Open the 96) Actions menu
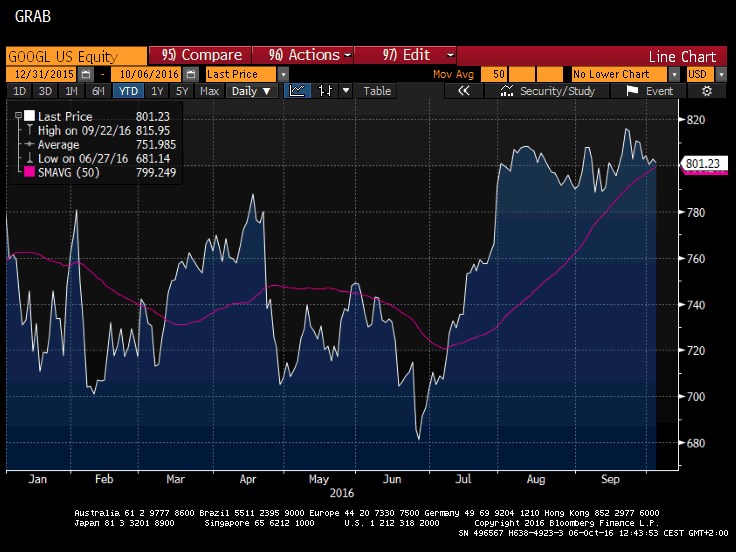 pyautogui.click(x=303, y=55)
